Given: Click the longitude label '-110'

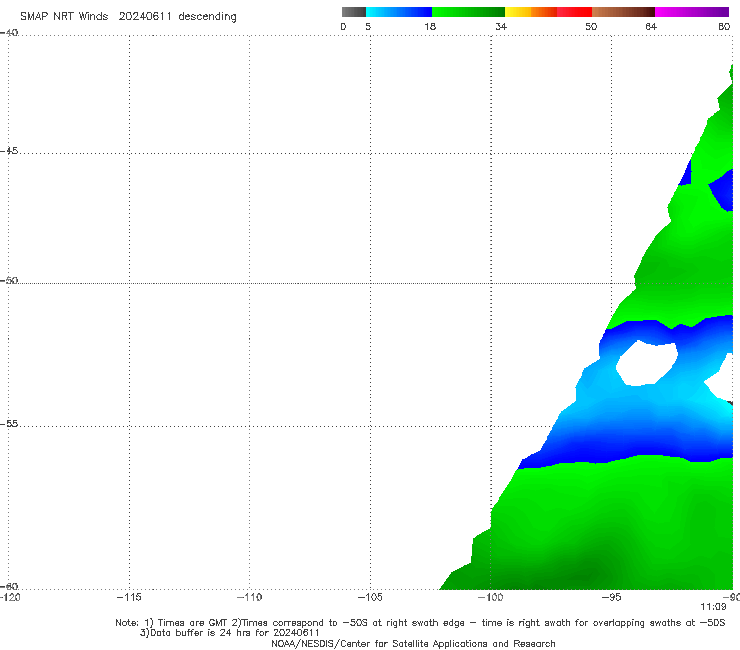Looking at the screenshot, I should 249,597.
